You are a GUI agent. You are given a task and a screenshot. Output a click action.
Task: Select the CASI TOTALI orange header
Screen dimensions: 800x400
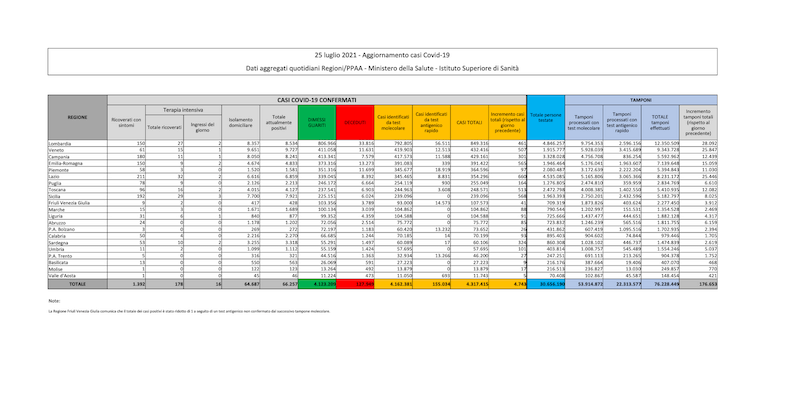click(x=467, y=121)
